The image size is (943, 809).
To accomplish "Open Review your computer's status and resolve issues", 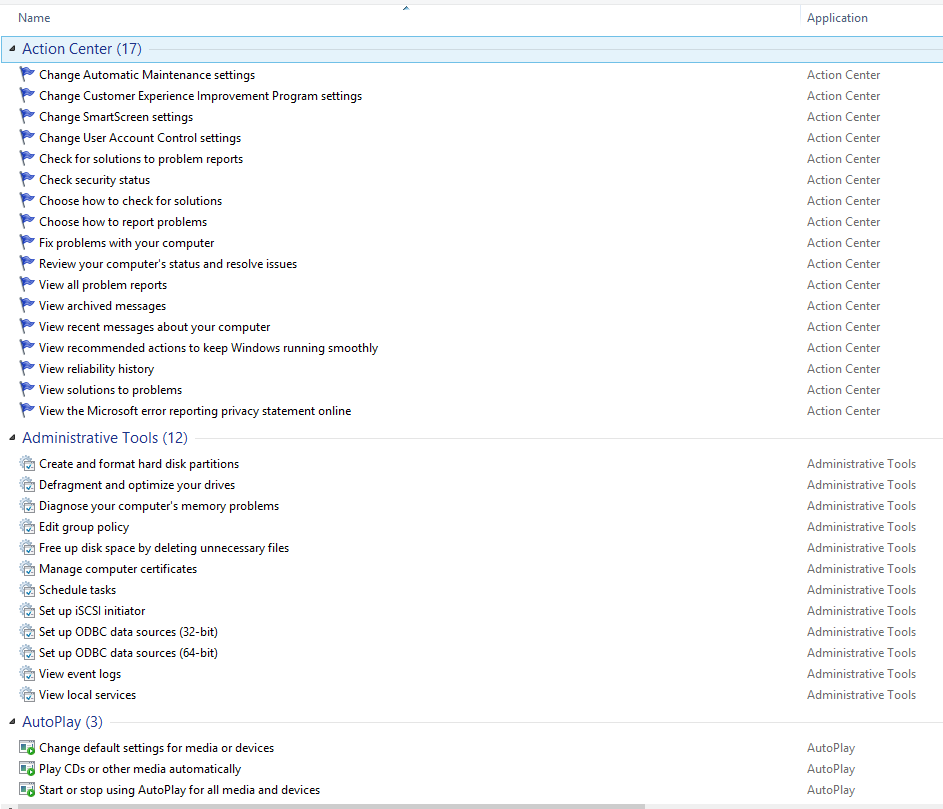I will [x=168, y=264].
